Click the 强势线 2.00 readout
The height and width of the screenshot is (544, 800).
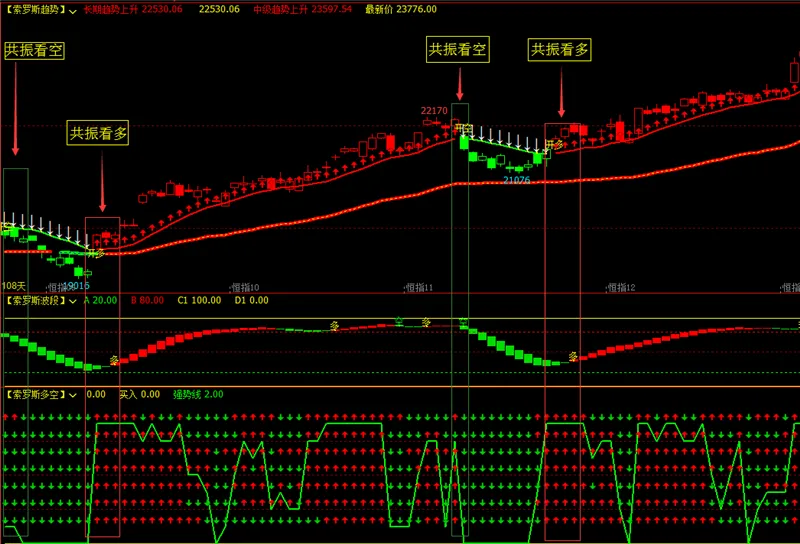(x=198, y=394)
